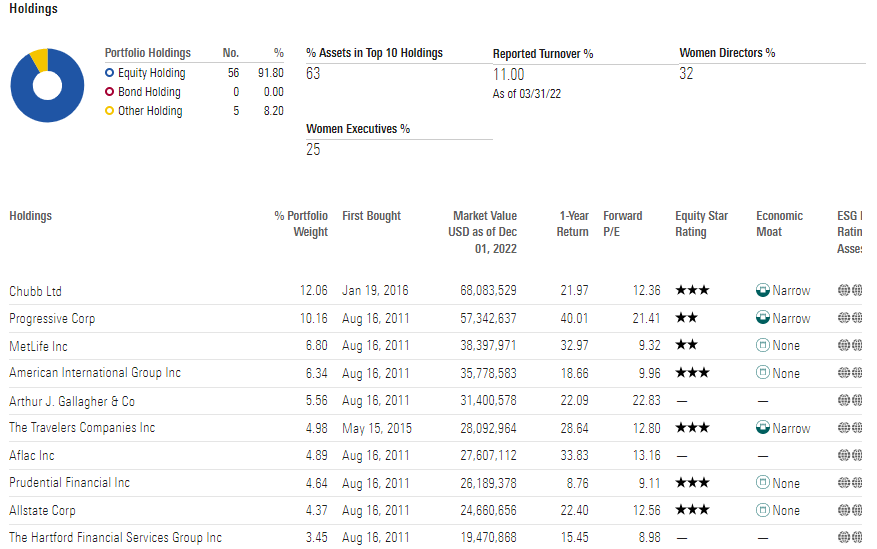The height and width of the screenshot is (549, 877).
Task: Click the ESG globe icons for Aflac Inc
Action: tap(850, 455)
